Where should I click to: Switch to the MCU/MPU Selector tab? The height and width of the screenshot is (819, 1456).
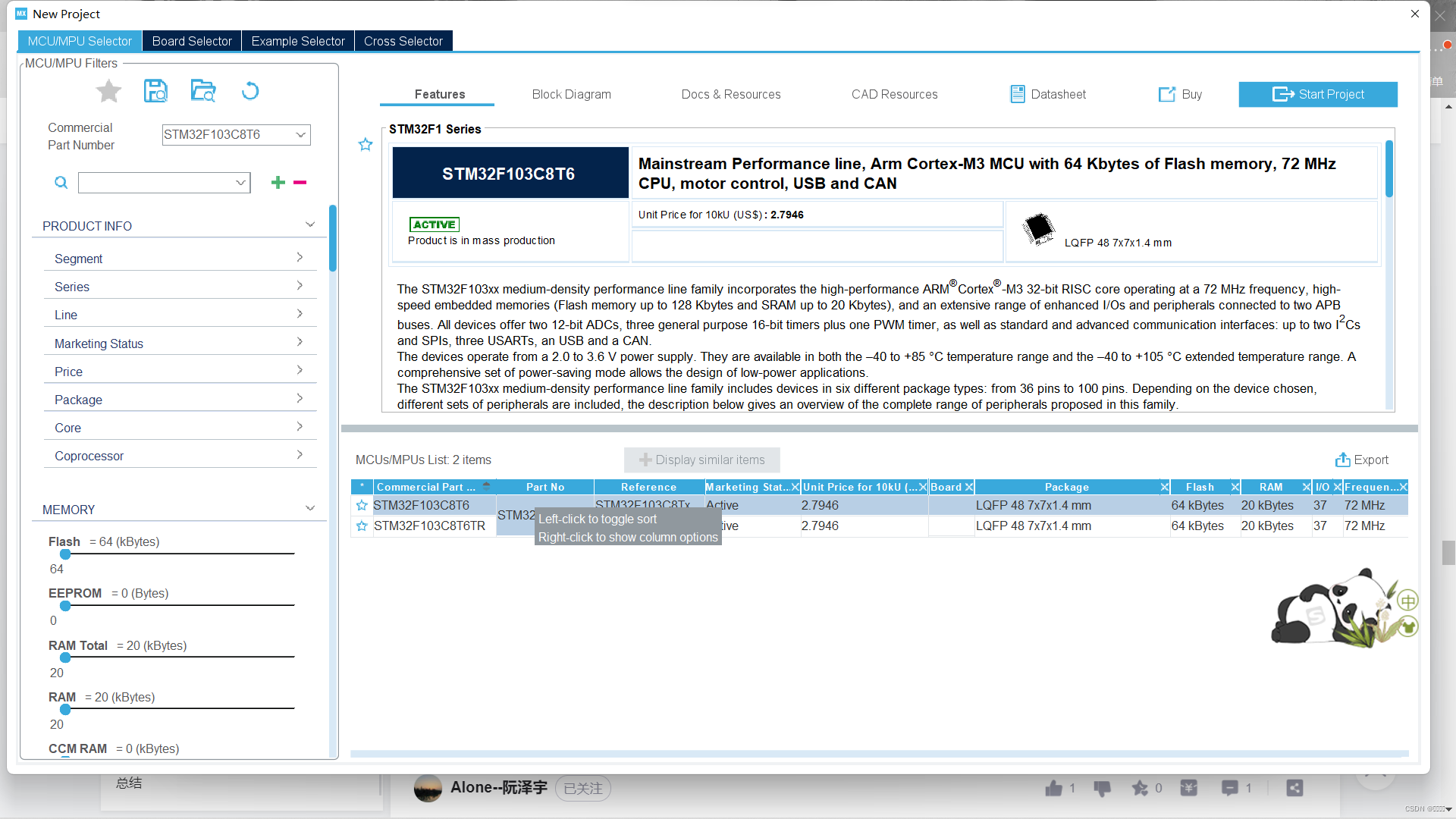click(x=80, y=41)
